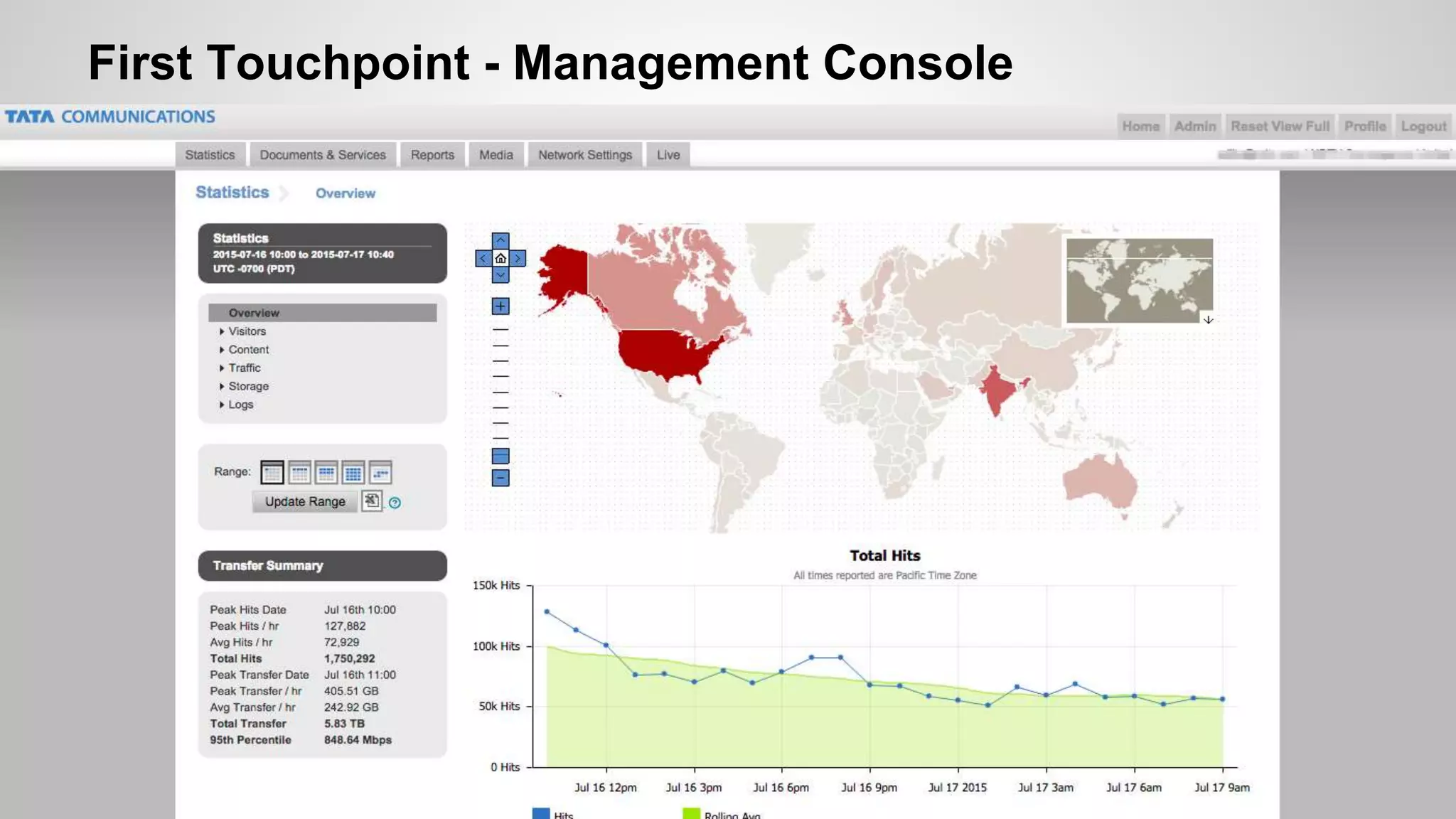The image size is (1456, 819).
Task: Select the third range calendar icon
Action: point(326,472)
